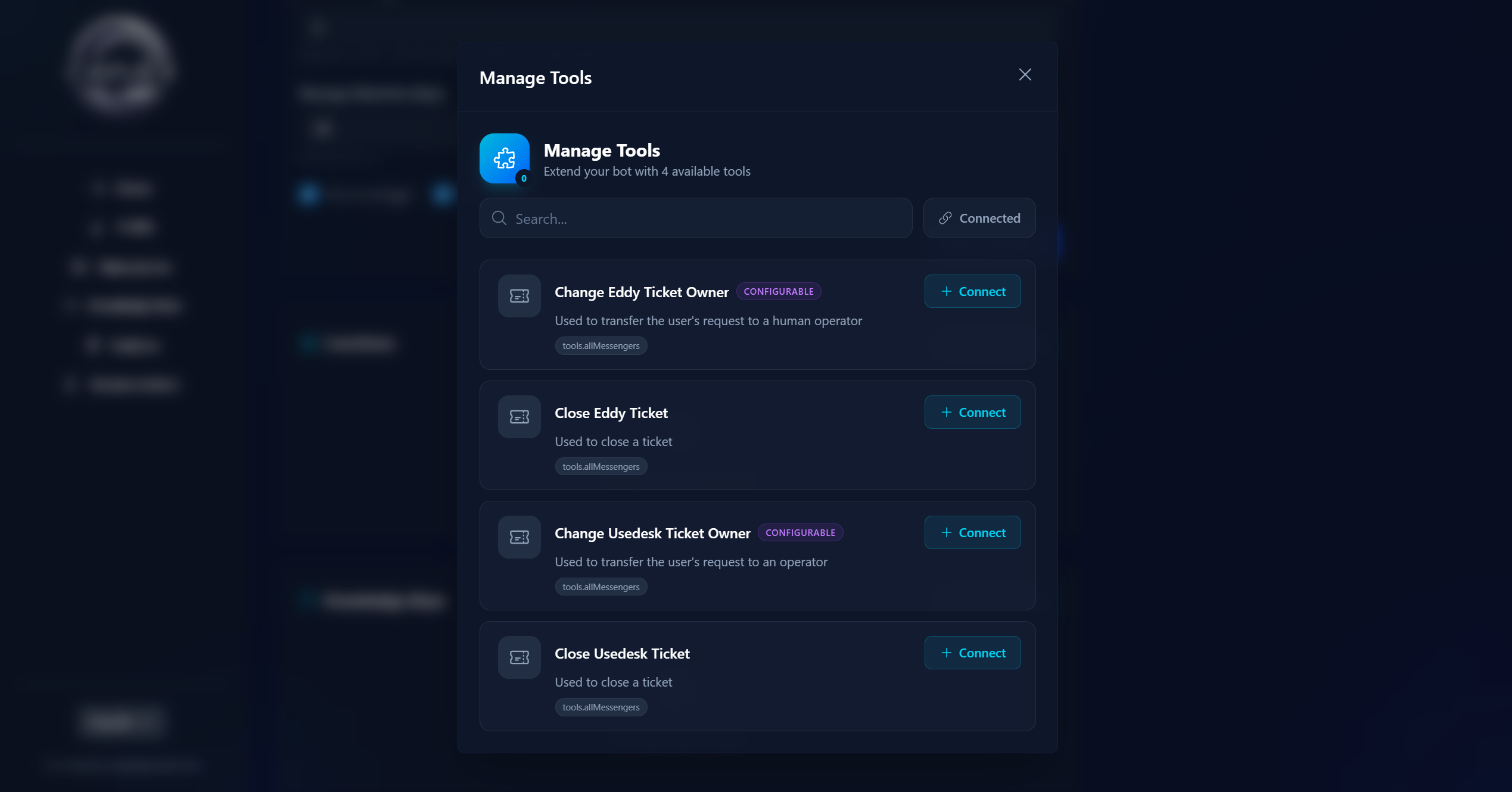
Task: Click CONFIGURABLE badge on Usedesk Ticket Owner
Action: [800, 533]
